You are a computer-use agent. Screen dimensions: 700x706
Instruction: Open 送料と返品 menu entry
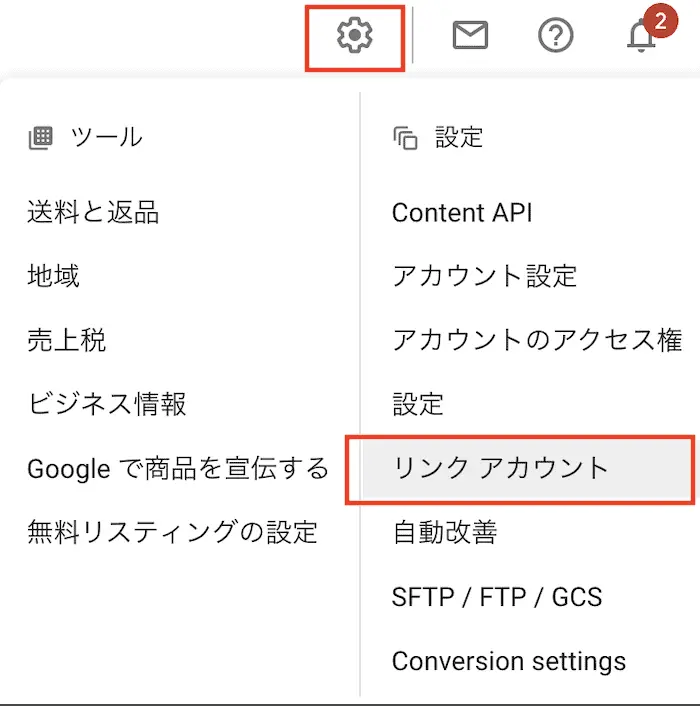[x=93, y=212]
